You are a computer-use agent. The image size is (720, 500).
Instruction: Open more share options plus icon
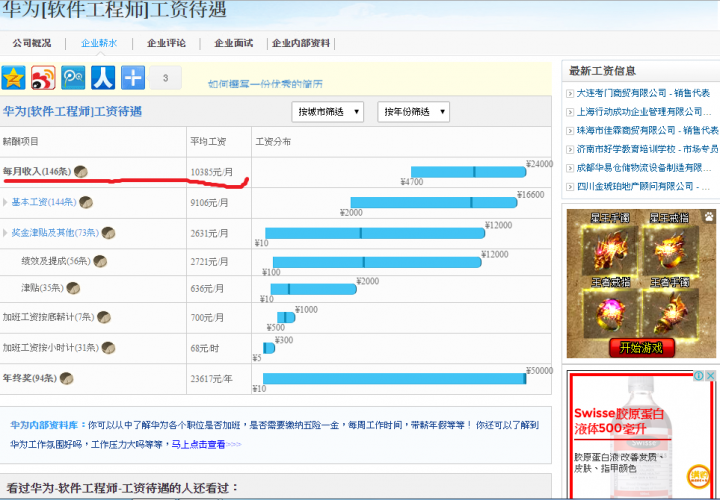click(x=133, y=78)
